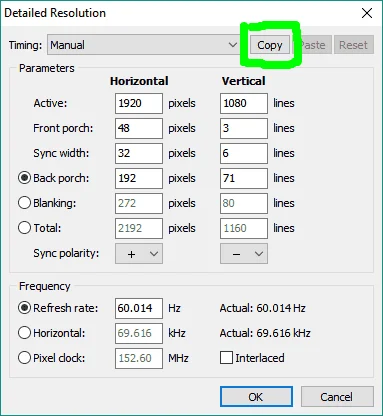This screenshot has height=416, width=383.
Task: Click the Vertical Blanking field 80
Action: click(244, 203)
